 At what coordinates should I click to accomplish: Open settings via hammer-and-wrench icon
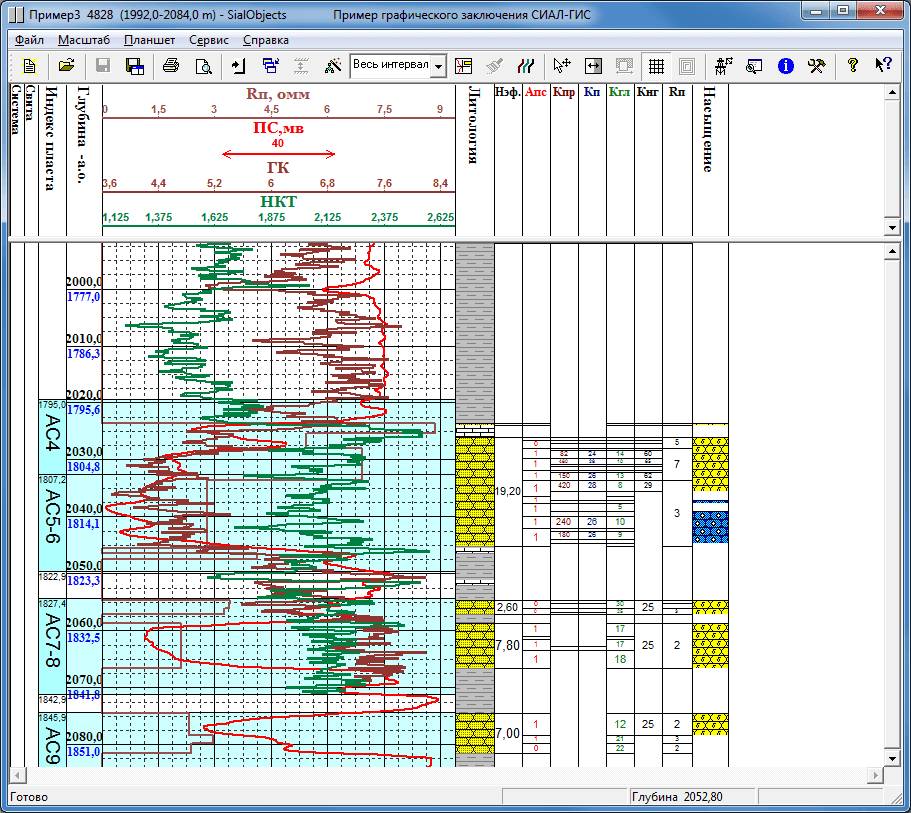click(817, 66)
